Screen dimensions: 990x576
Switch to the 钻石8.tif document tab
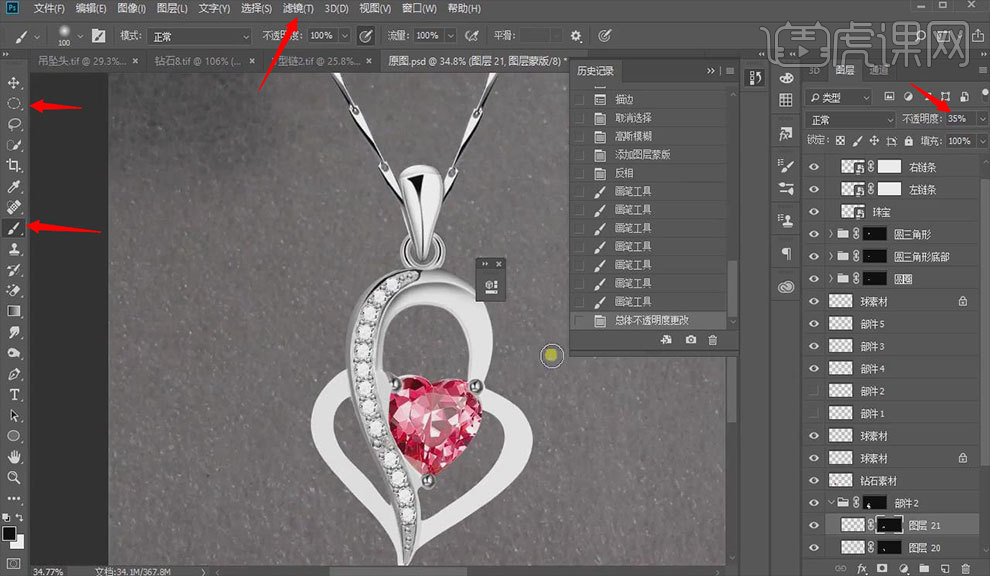(x=197, y=61)
